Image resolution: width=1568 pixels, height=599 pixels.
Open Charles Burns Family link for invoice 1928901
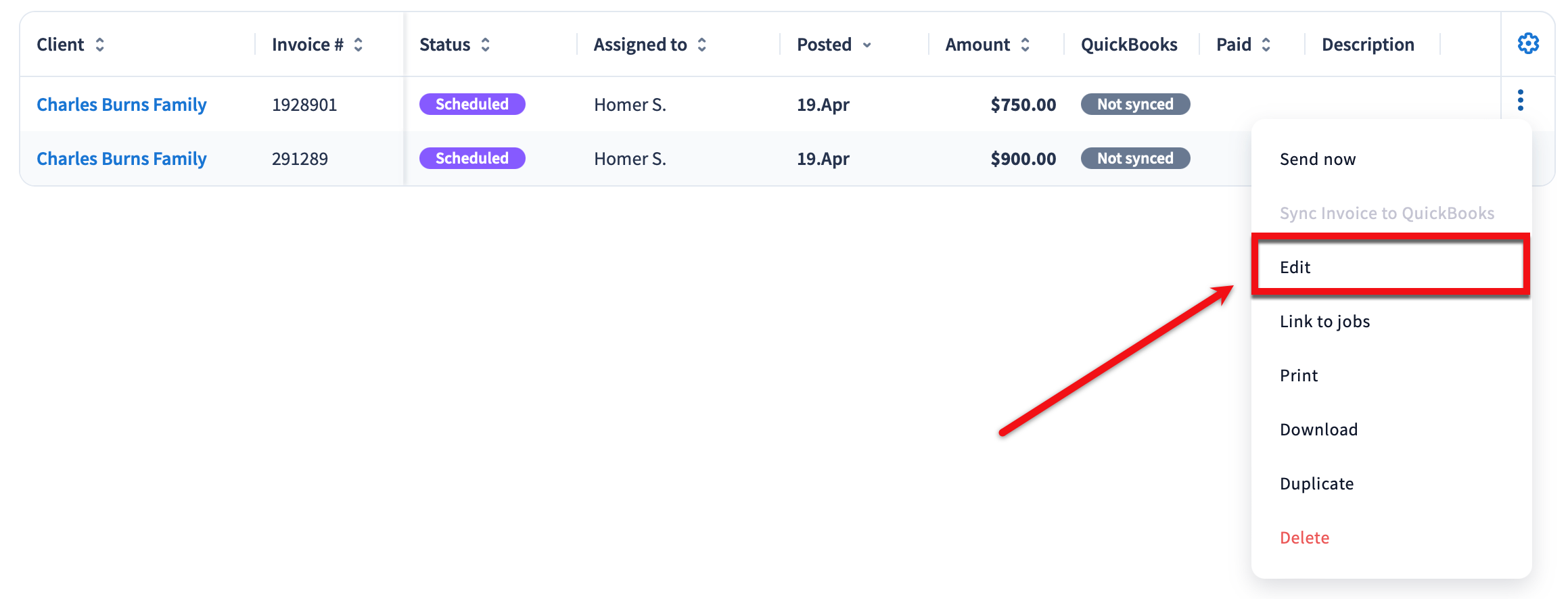tap(122, 105)
